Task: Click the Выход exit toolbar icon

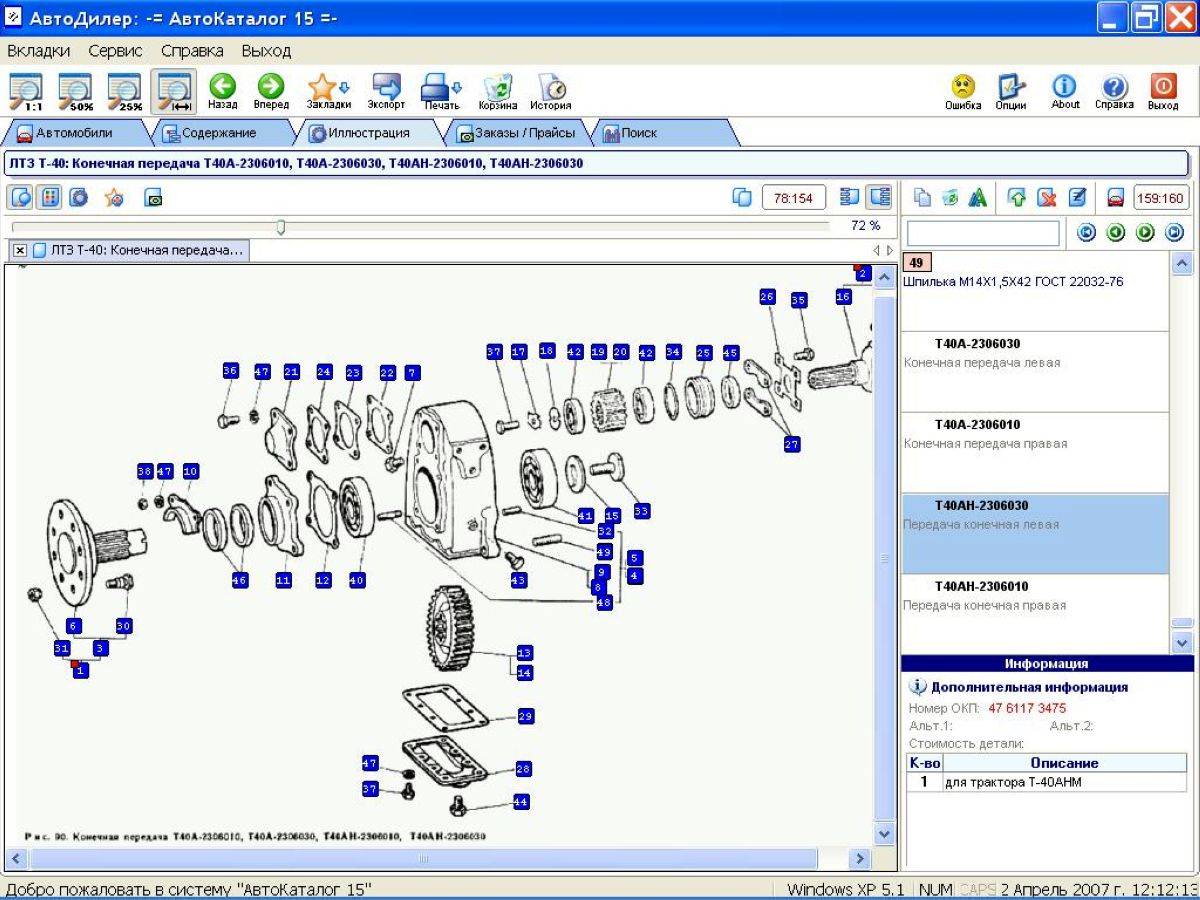Action: click(1163, 91)
